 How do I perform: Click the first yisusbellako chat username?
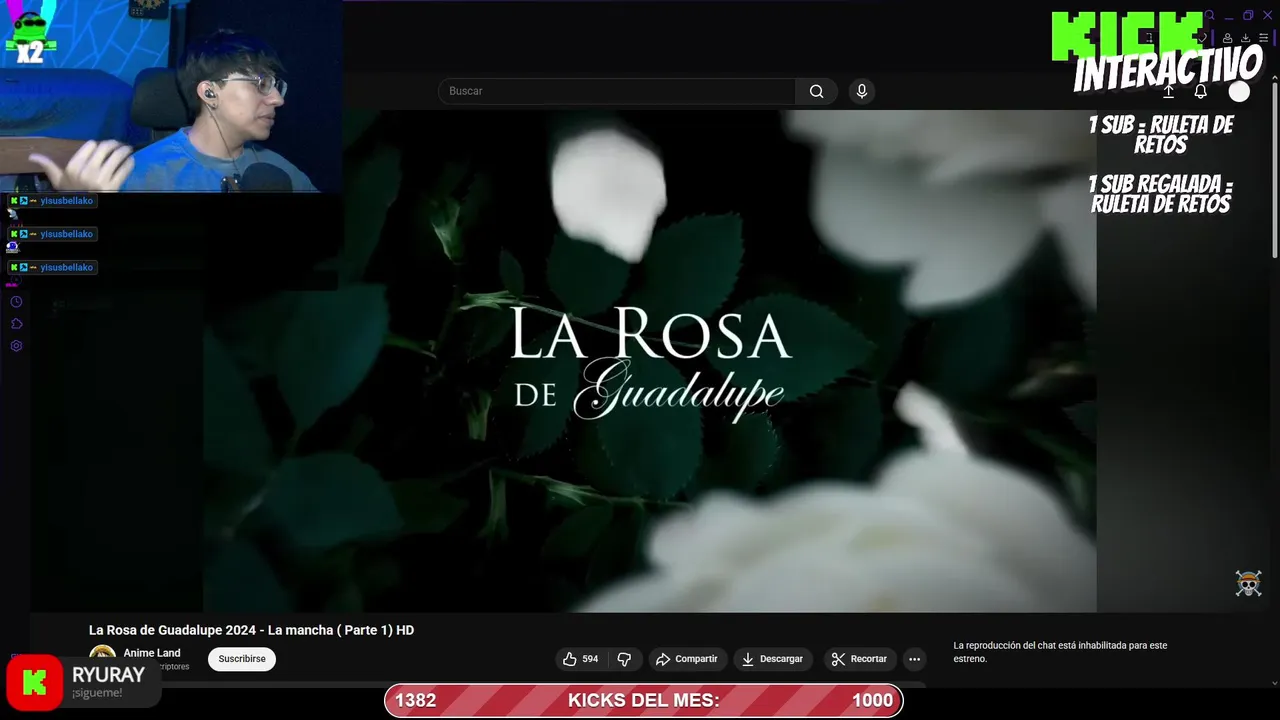(67, 201)
